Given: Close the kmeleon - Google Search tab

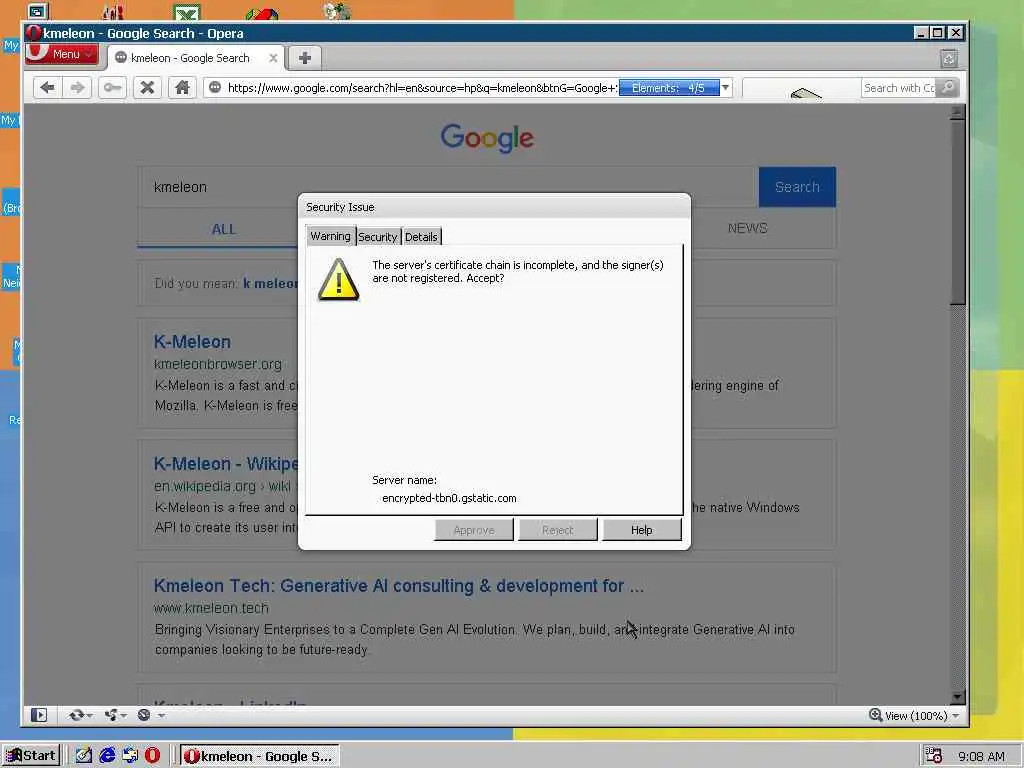Looking at the screenshot, I should pos(273,58).
